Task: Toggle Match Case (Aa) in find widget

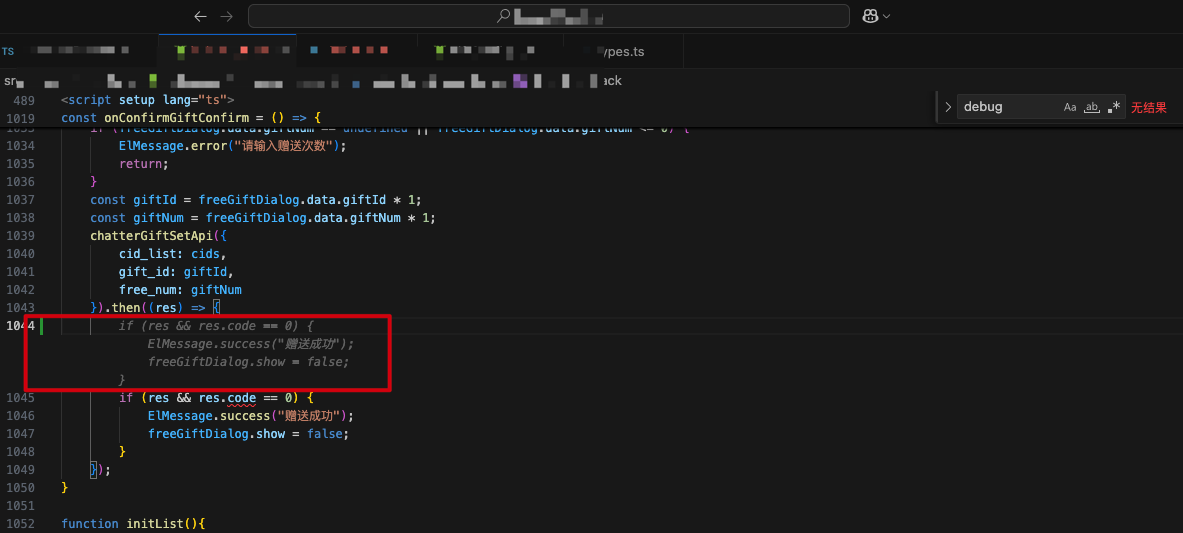Action: (1070, 107)
